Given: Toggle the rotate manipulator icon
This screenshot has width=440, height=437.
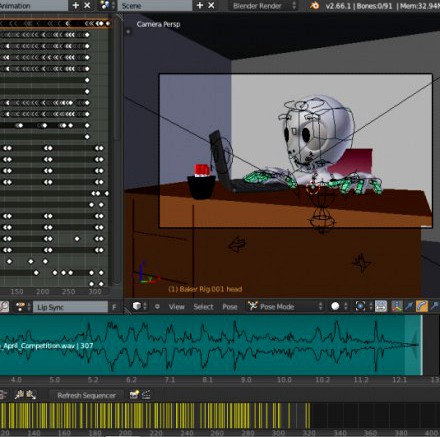Looking at the screenshot, I should pyautogui.click(x=422, y=306).
